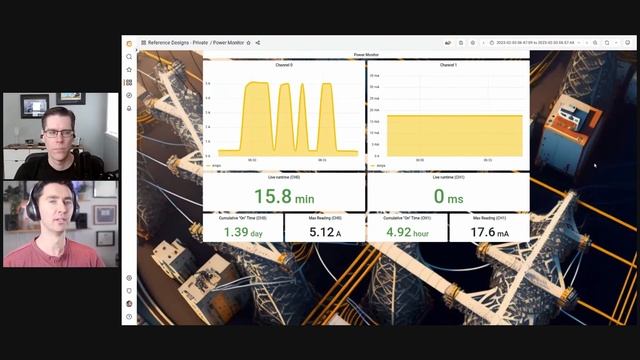Share the dashboard via share icon

click(258, 42)
